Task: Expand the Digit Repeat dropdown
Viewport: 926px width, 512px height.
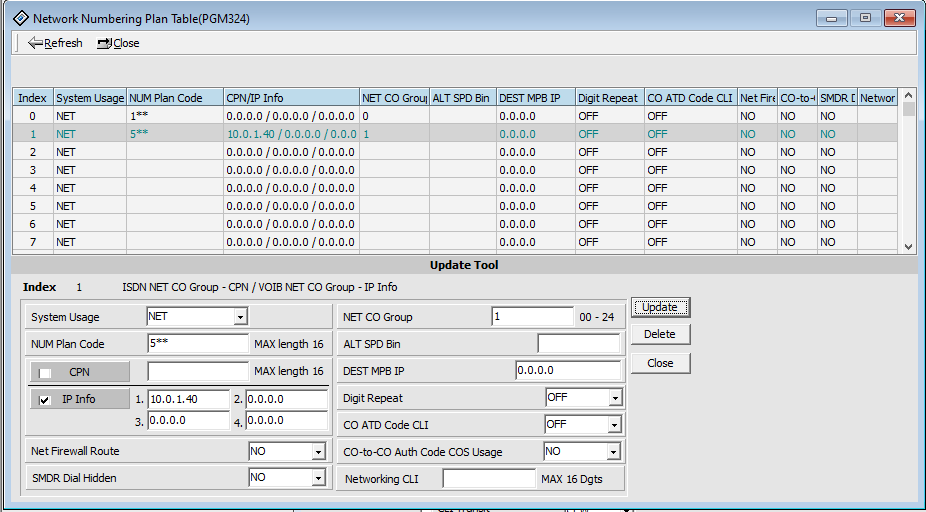Action: click(x=614, y=398)
